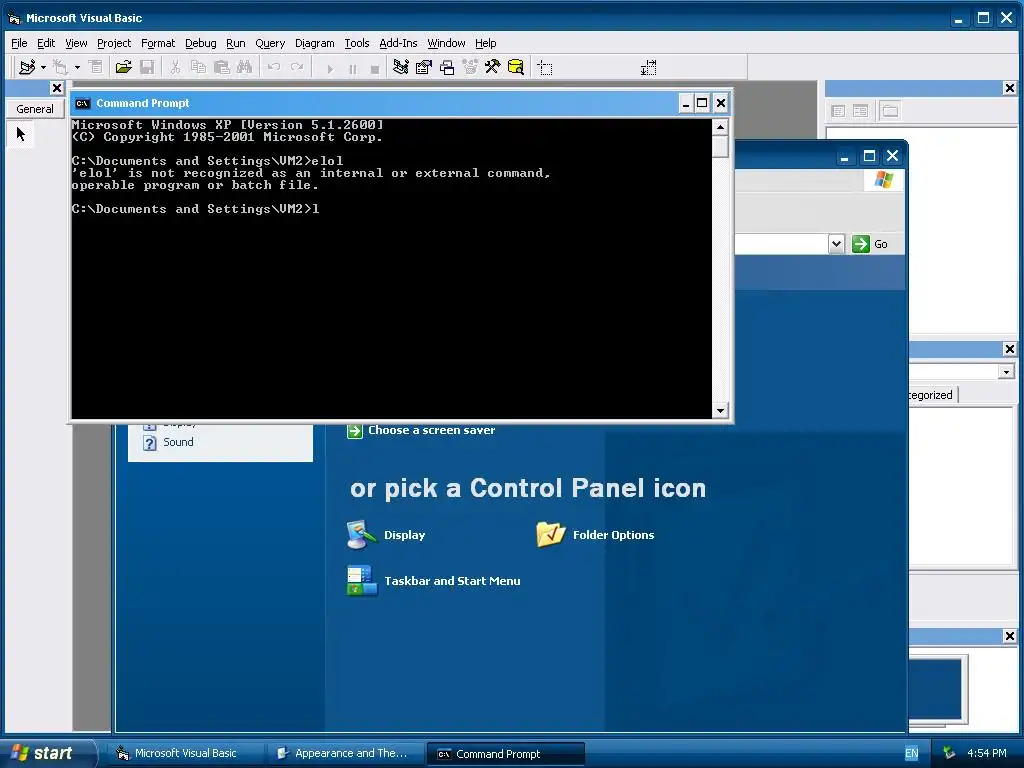Click the size dimensions toolbar icon
The height and width of the screenshot is (768, 1024).
coord(648,68)
